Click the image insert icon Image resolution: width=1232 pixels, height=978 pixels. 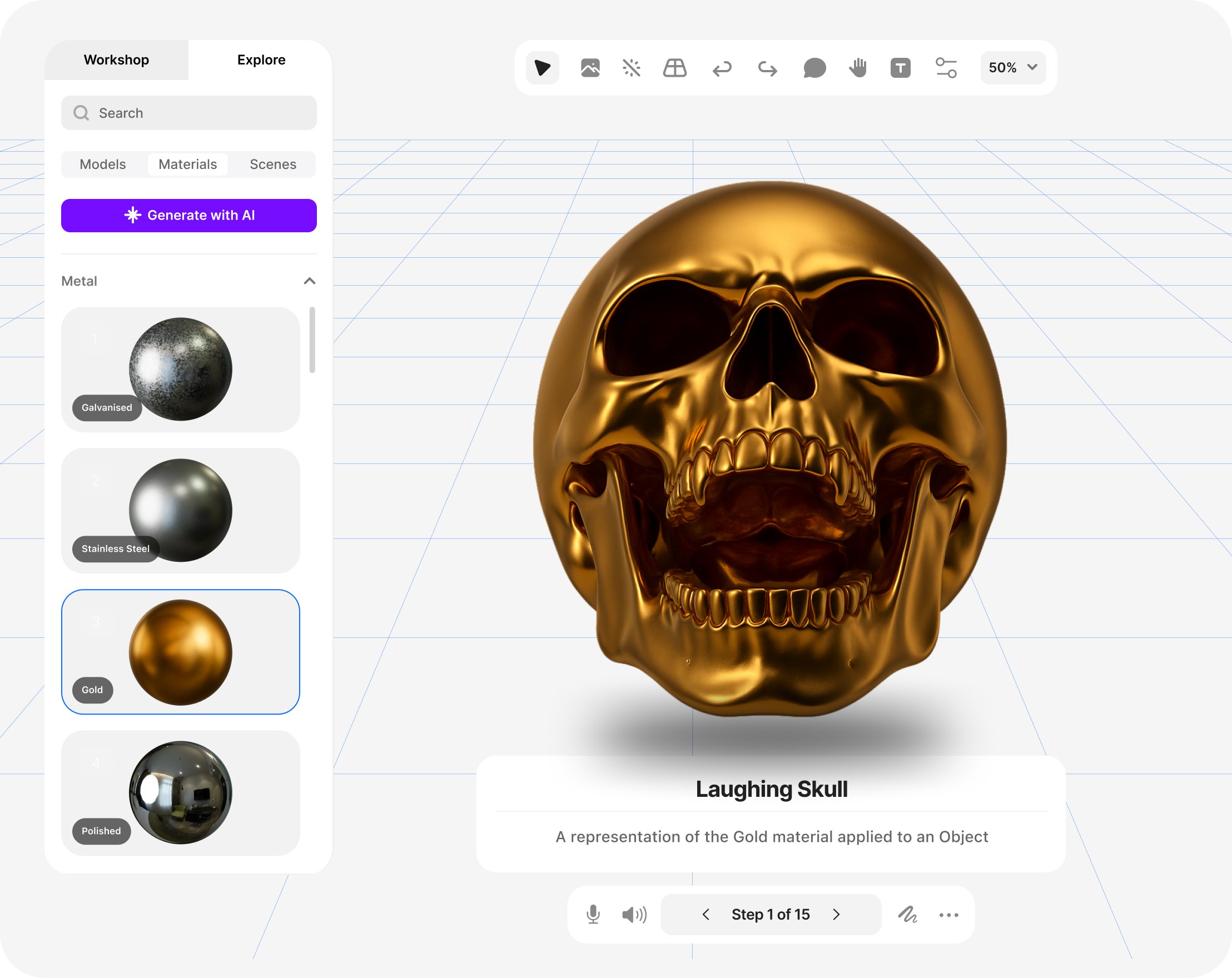590,68
